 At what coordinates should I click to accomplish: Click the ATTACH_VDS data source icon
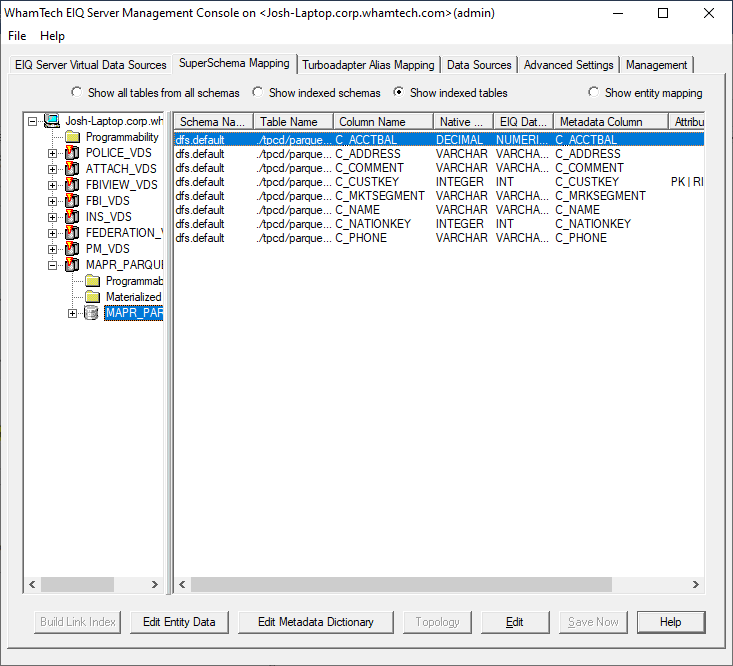point(72,169)
